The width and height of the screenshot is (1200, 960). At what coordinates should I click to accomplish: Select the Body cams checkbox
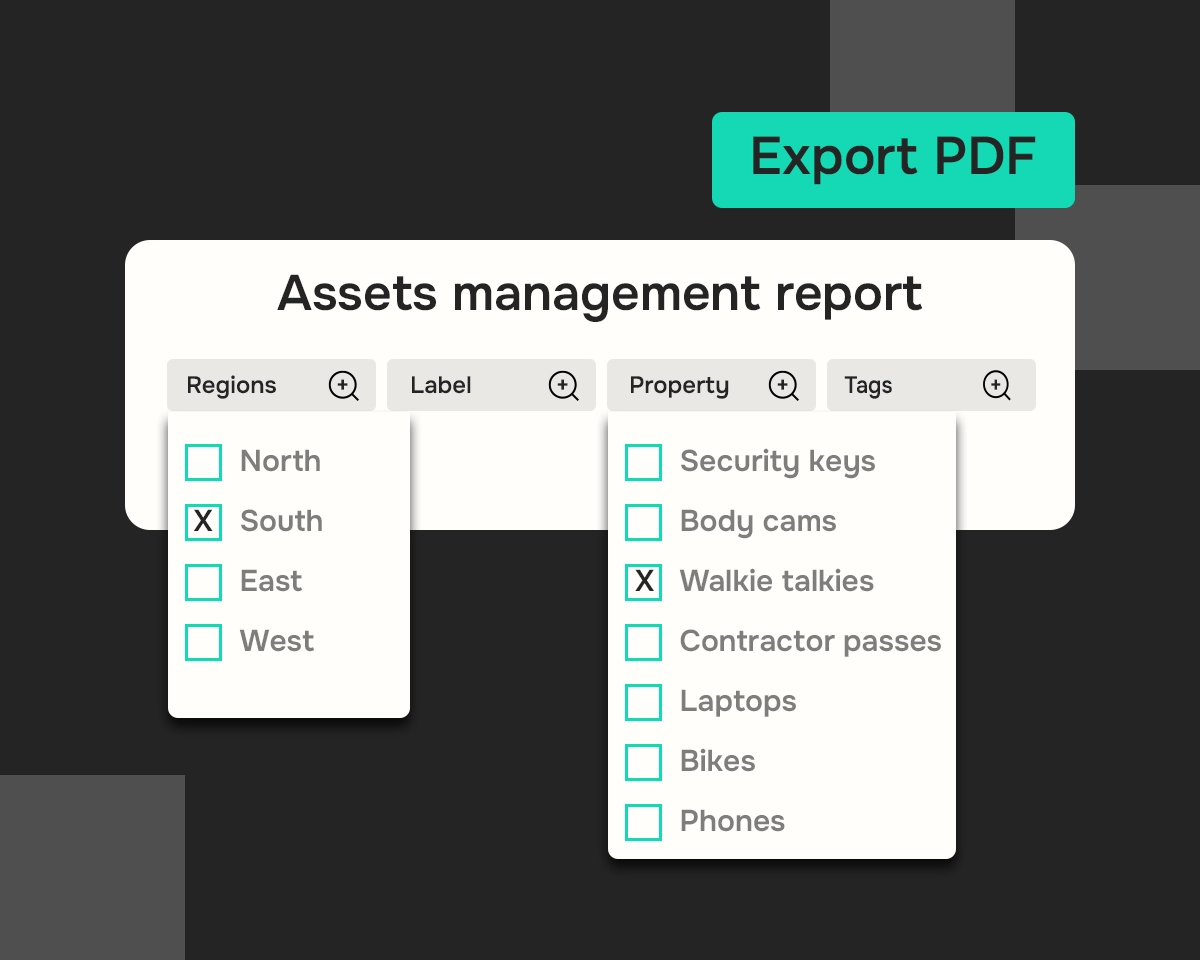pos(643,522)
